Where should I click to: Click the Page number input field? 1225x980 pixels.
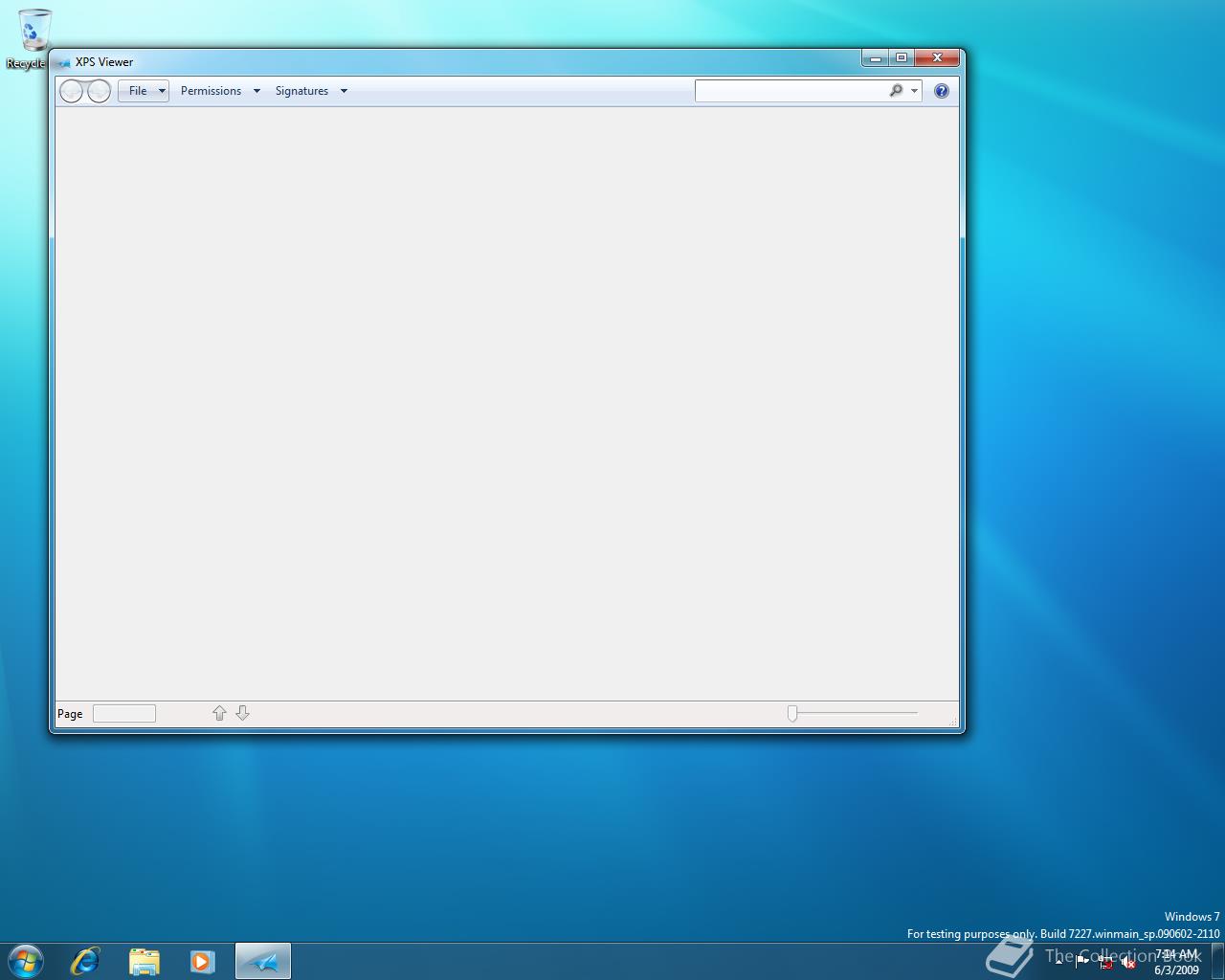click(x=124, y=713)
